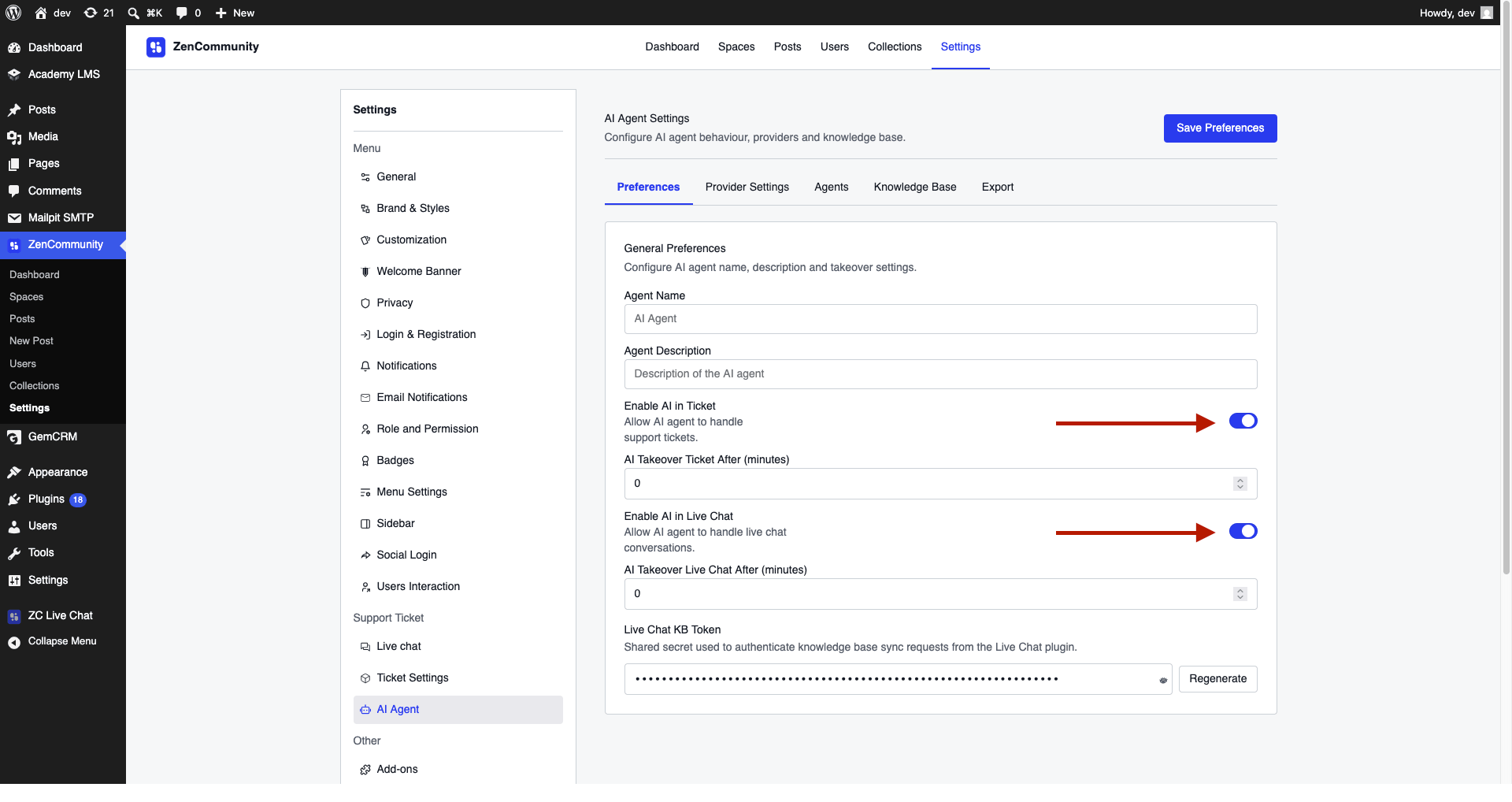Image resolution: width=1512 pixels, height=802 pixels.
Task: Open Brand & Styles settings
Action: pyautogui.click(x=458, y=209)
